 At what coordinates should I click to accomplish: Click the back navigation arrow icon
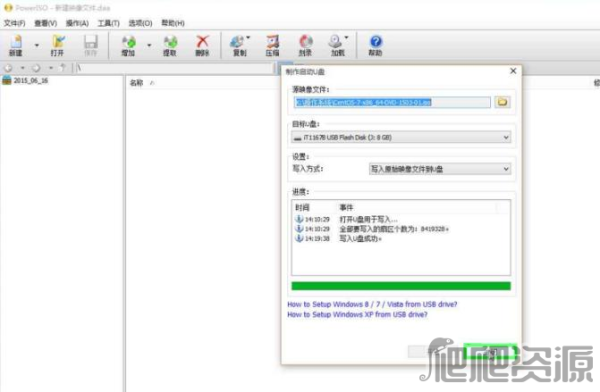(8, 68)
